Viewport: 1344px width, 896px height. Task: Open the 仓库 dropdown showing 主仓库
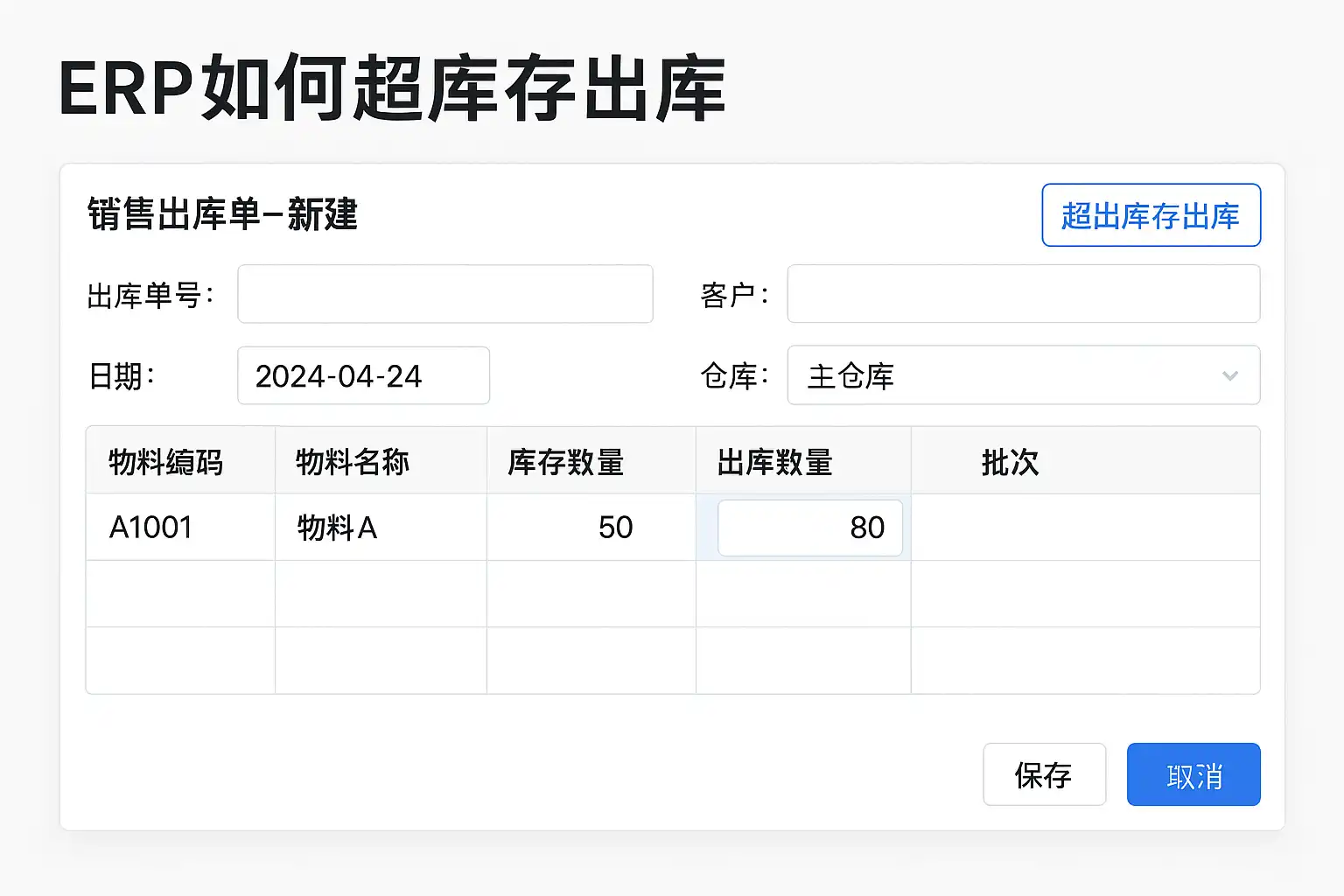tap(1006, 375)
